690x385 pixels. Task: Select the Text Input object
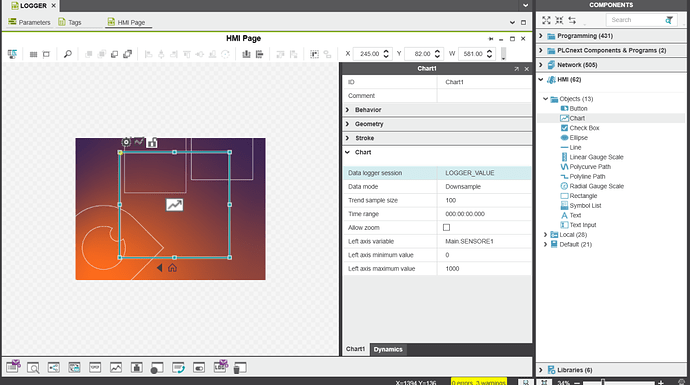click(x=578, y=225)
